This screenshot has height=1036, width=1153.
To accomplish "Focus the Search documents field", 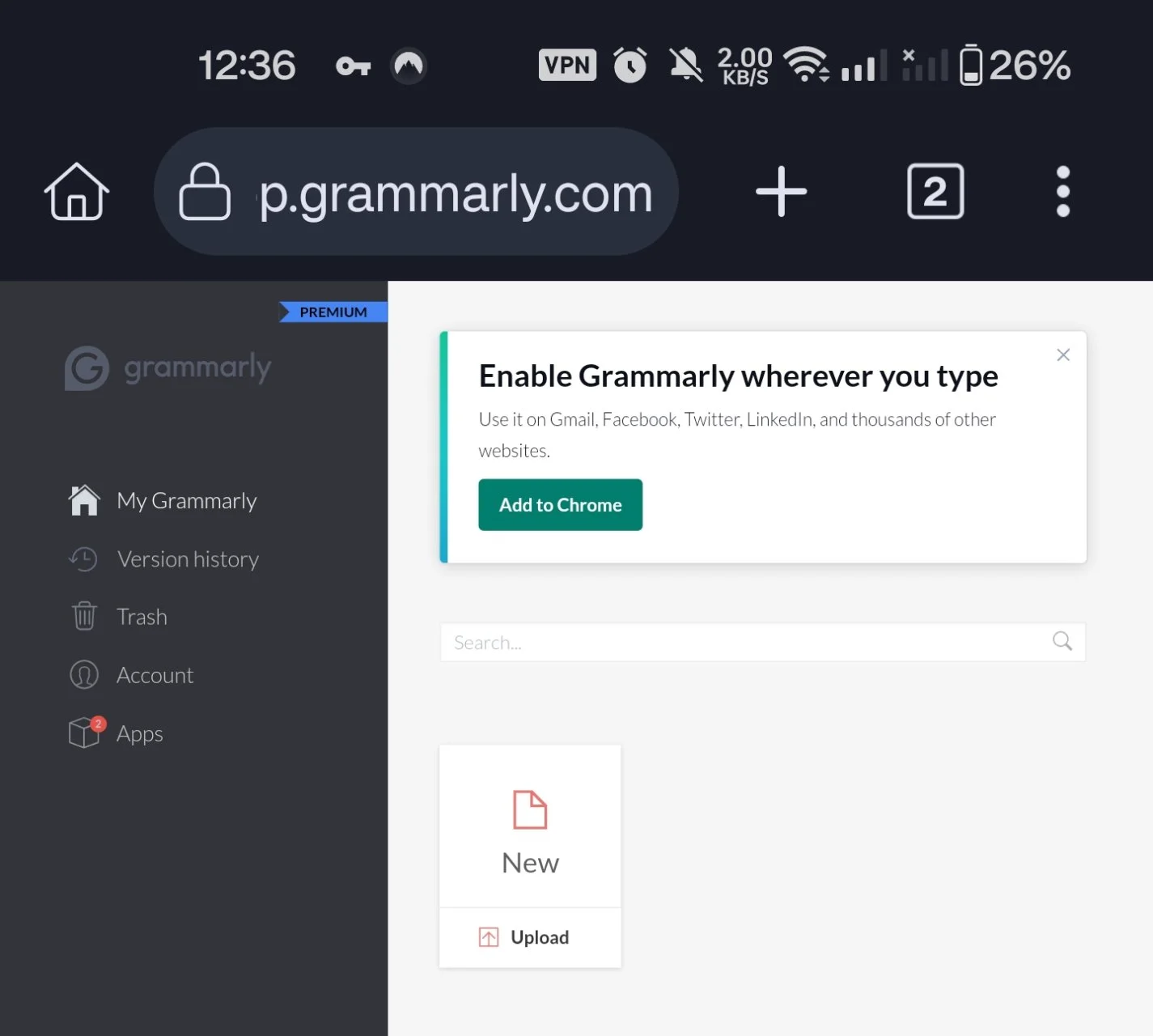I will pyautogui.click(x=762, y=642).
